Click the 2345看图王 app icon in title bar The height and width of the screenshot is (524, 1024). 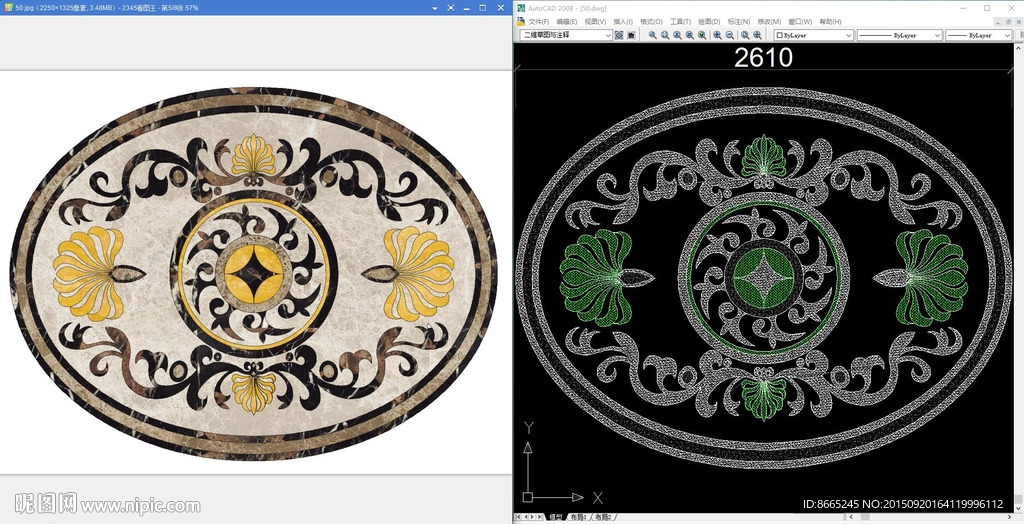tap(8, 8)
